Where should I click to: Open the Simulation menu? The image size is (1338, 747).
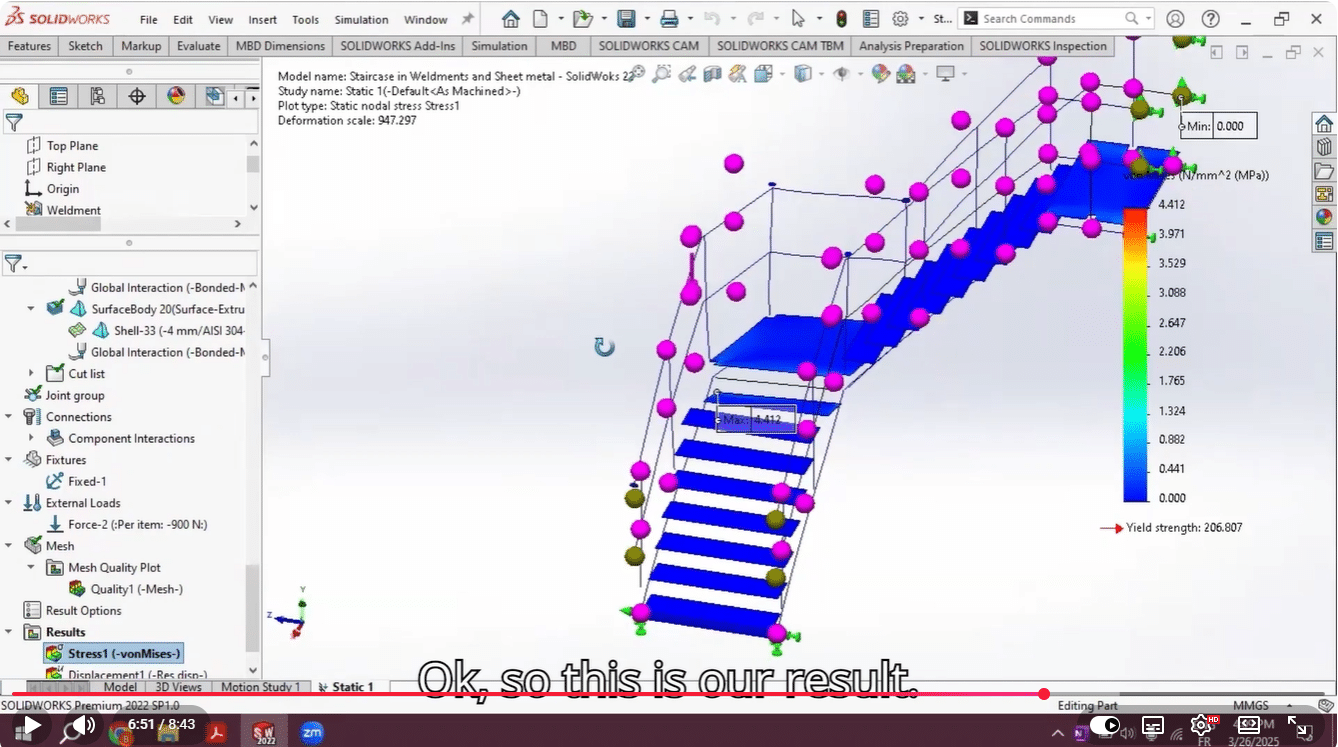click(x=361, y=19)
